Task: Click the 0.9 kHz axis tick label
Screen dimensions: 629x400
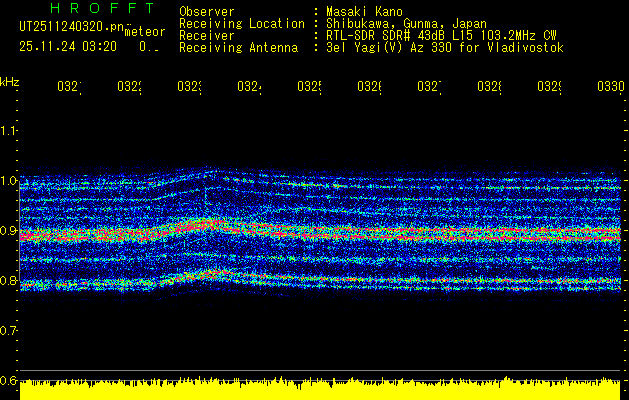Action: 8,231
